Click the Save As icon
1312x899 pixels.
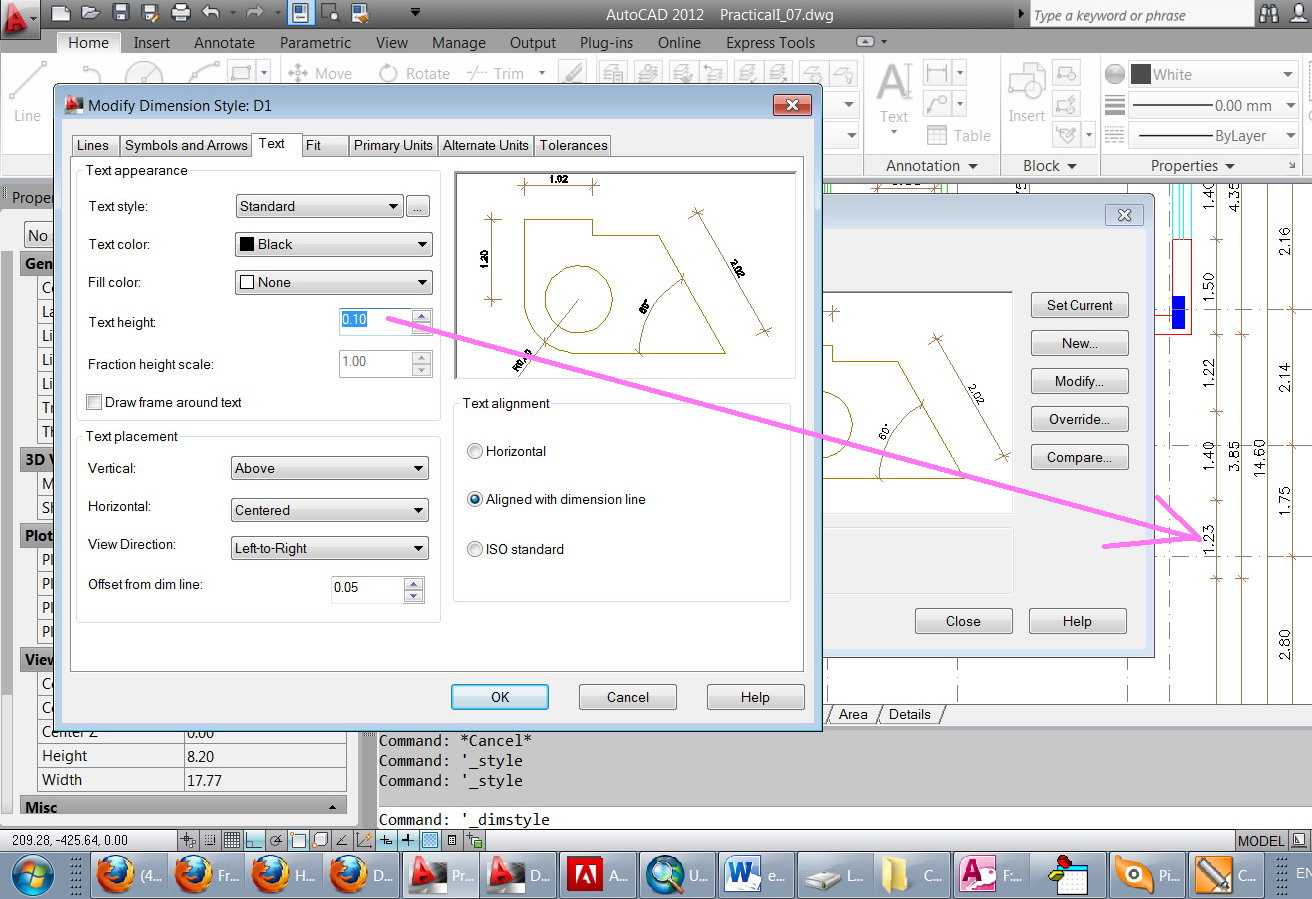coord(151,14)
